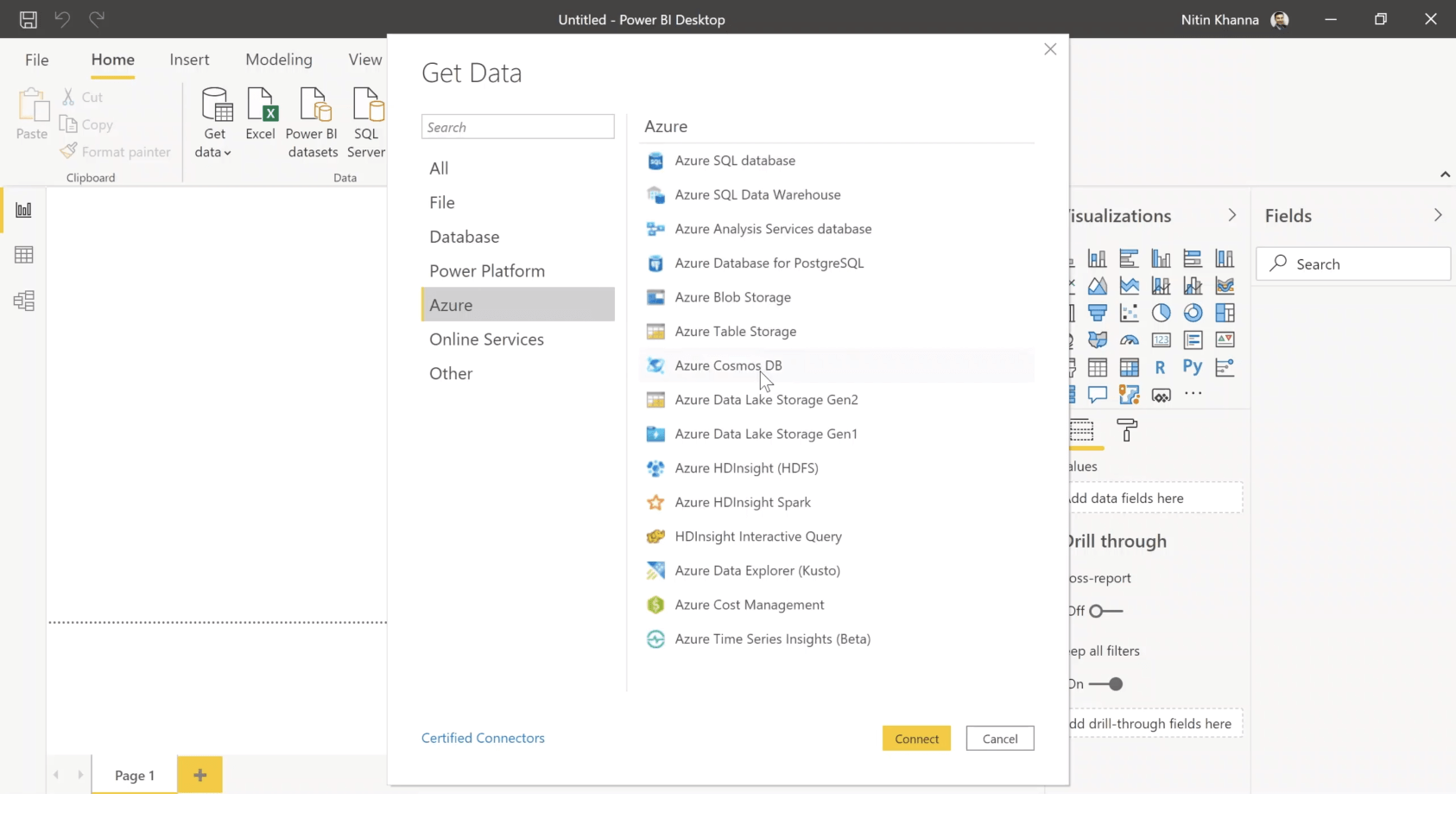Select the Card visual with 123

point(1161,340)
